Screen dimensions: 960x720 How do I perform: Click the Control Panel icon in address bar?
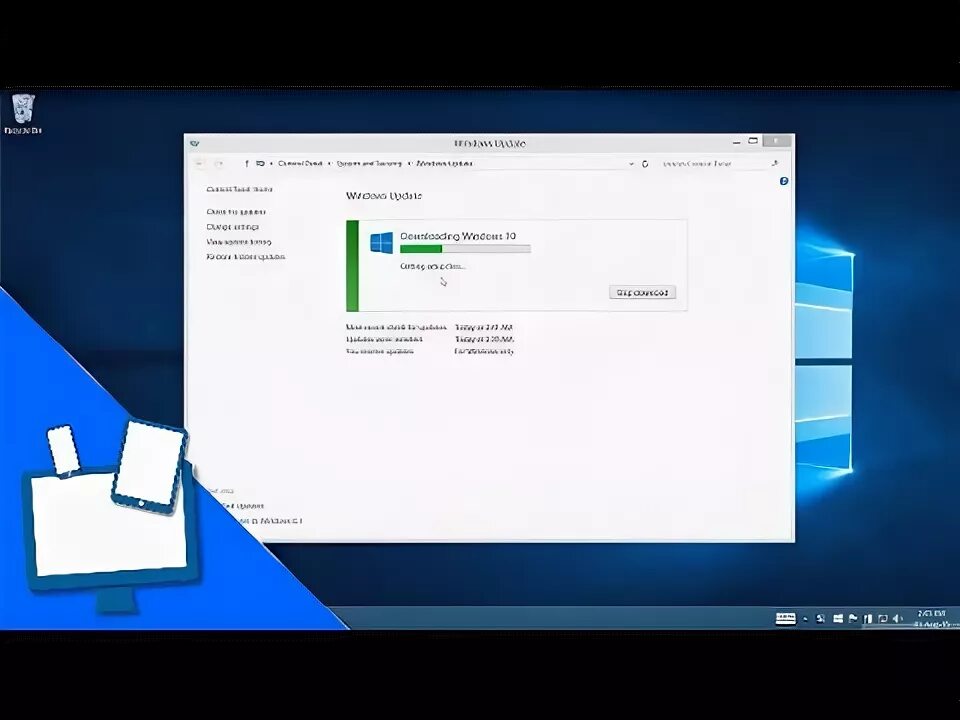tap(260, 163)
